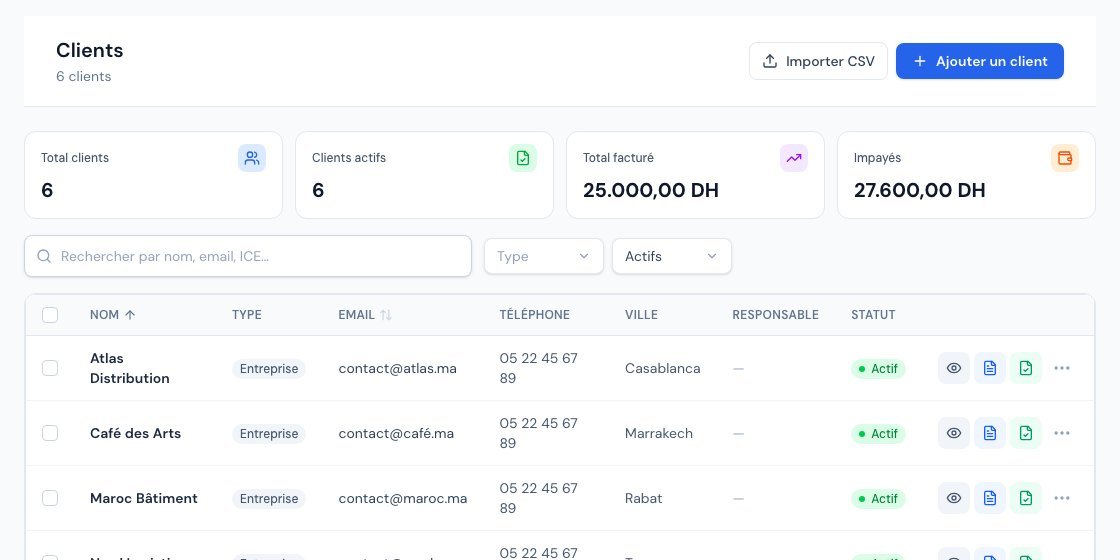The height and width of the screenshot is (560, 1120).
Task: Click the RESPONSABLE column header
Action: tap(775, 315)
